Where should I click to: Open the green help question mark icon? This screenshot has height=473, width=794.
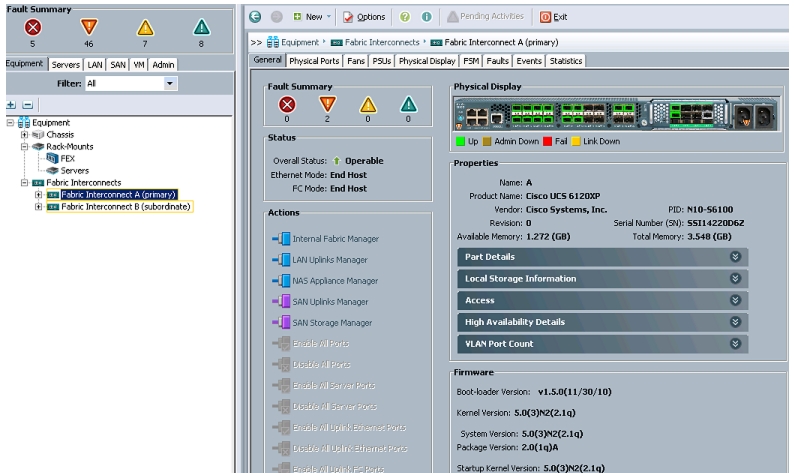tap(405, 17)
